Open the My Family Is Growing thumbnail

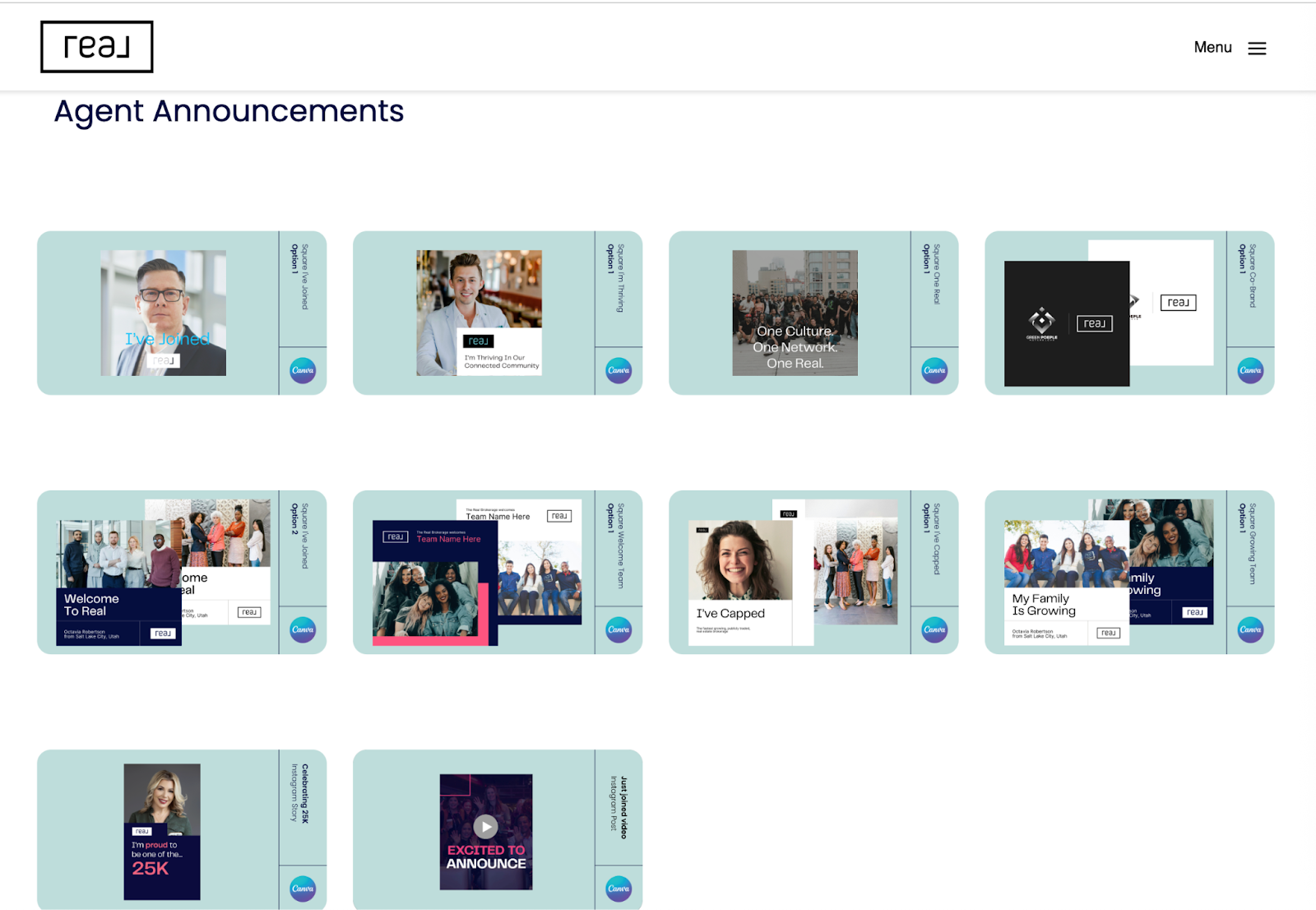pyautogui.click(x=1067, y=583)
